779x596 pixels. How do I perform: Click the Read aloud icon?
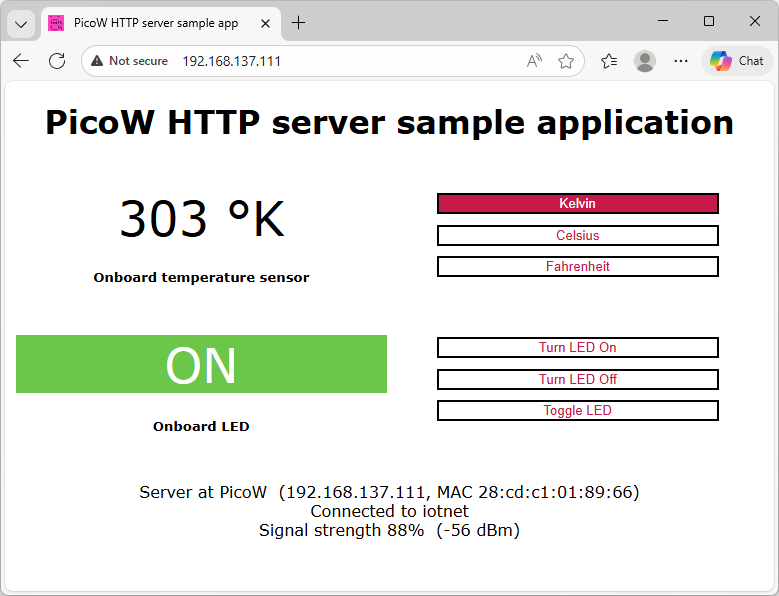(534, 61)
